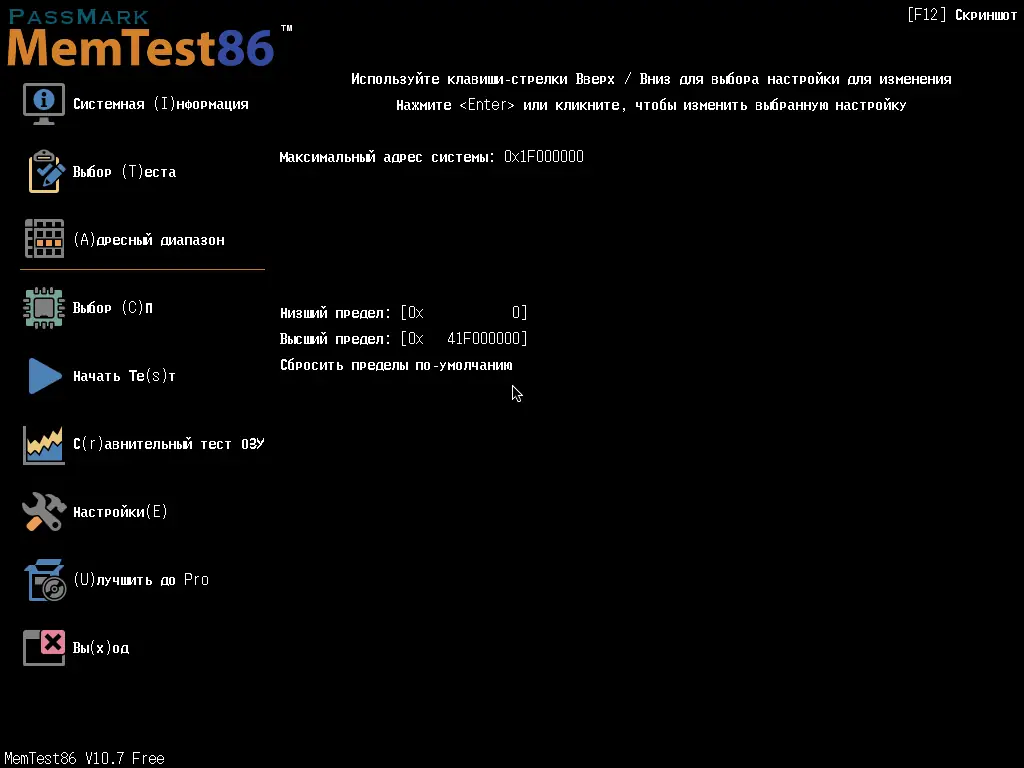This screenshot has height=768, width=1024.
Task: Click Сбросить пределы по-умолчанию
Action: (x=396, y=365)
